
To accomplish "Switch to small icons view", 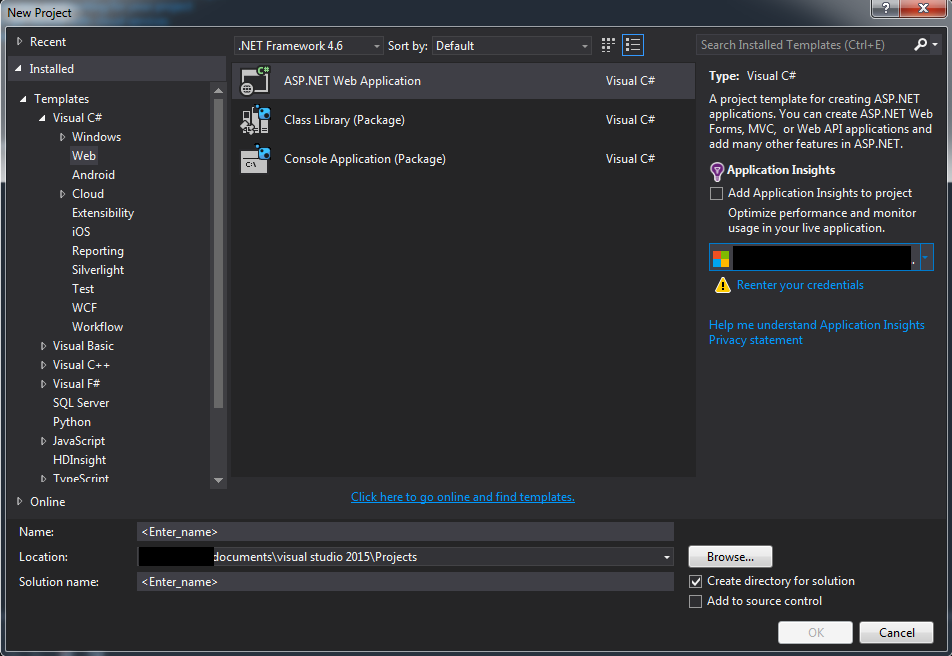I will click(x=608, y=45).
